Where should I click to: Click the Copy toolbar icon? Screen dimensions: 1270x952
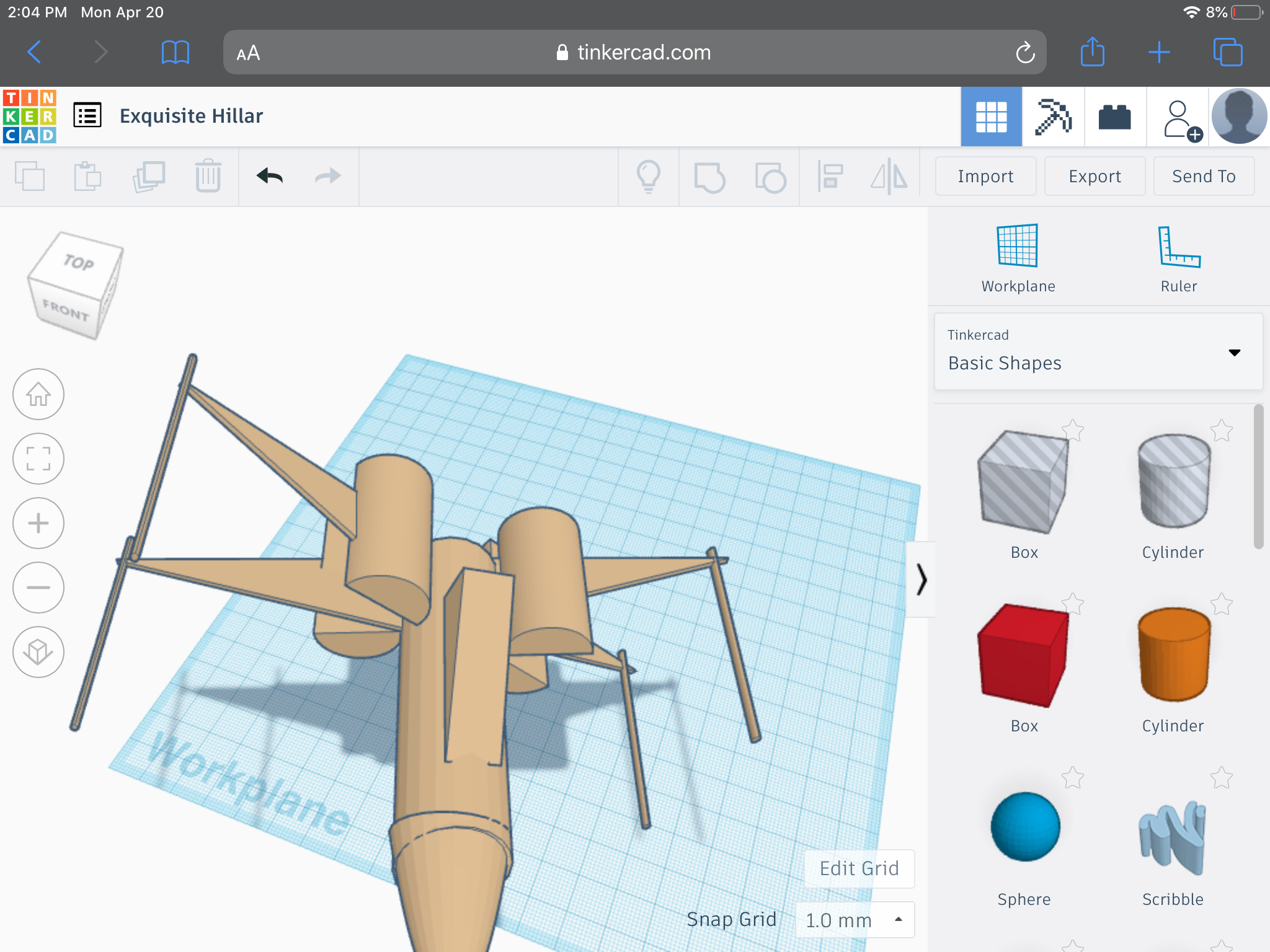coord(30,177)
